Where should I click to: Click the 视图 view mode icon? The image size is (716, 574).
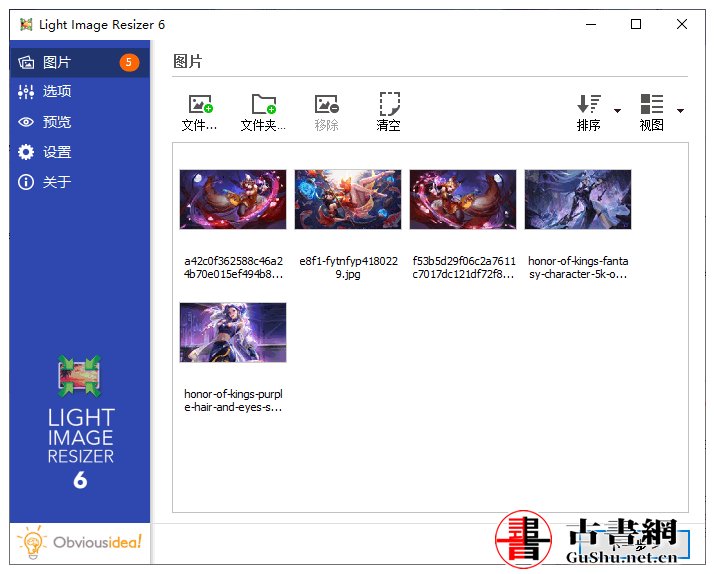pyautogui.click(x=652, y=104)
